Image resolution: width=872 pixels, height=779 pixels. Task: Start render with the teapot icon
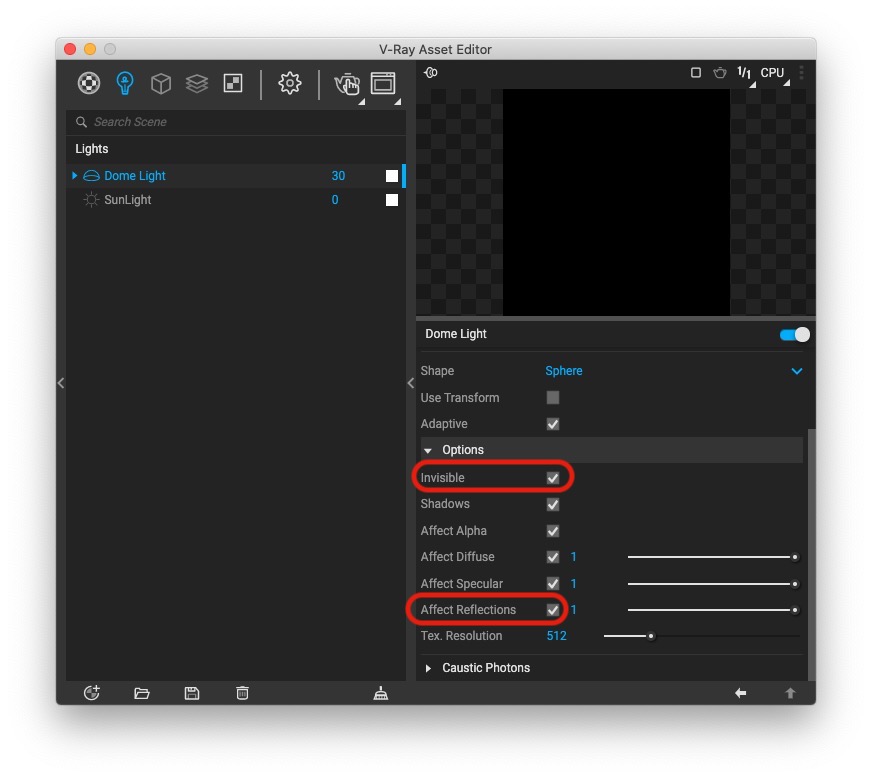click(x=347, y=85)
